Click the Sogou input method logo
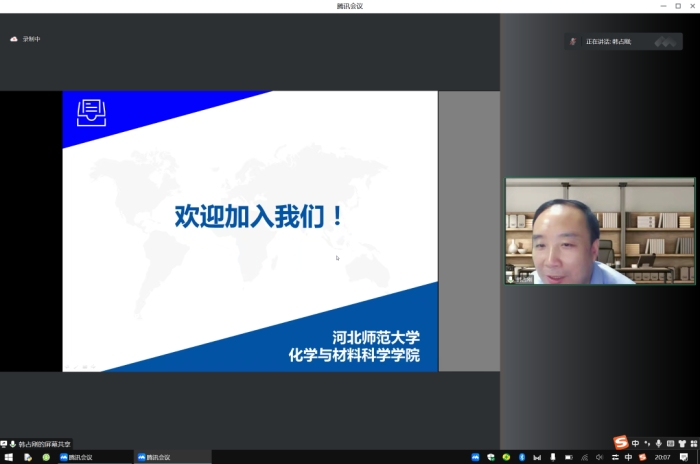700x464 pixels. pyautogui.click(x=620, y=443)
